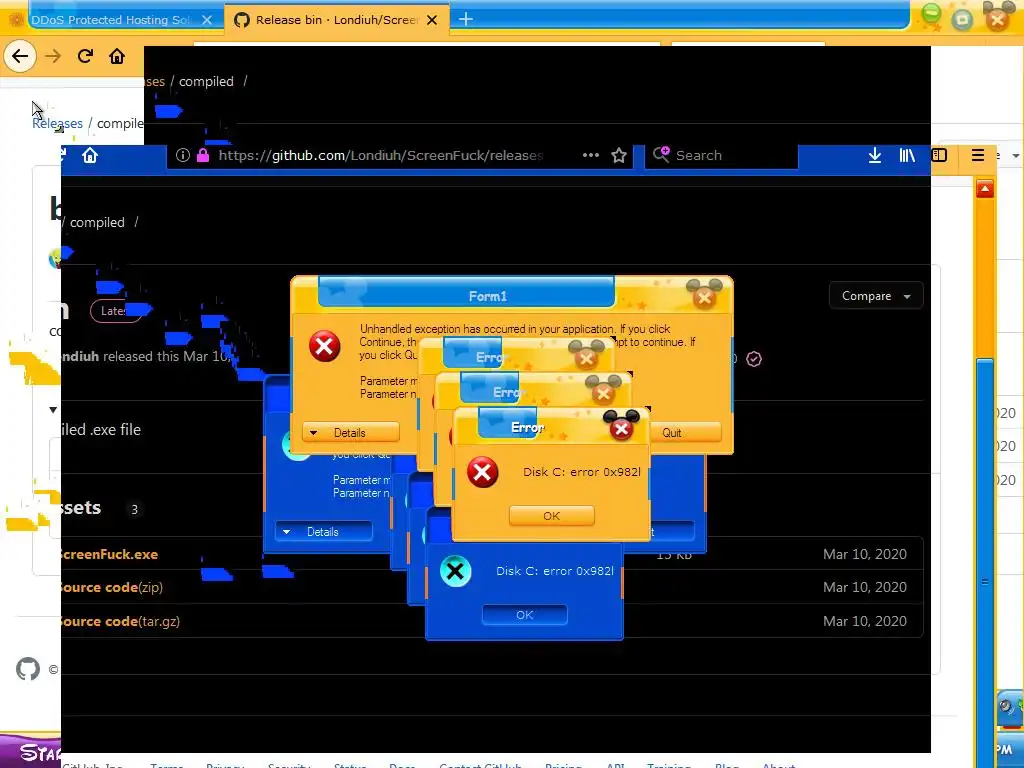The width and height of the screenshot is (1024, 768).
Task: Reload the page with the refresh icon
Action: click(x=85, y=56)
